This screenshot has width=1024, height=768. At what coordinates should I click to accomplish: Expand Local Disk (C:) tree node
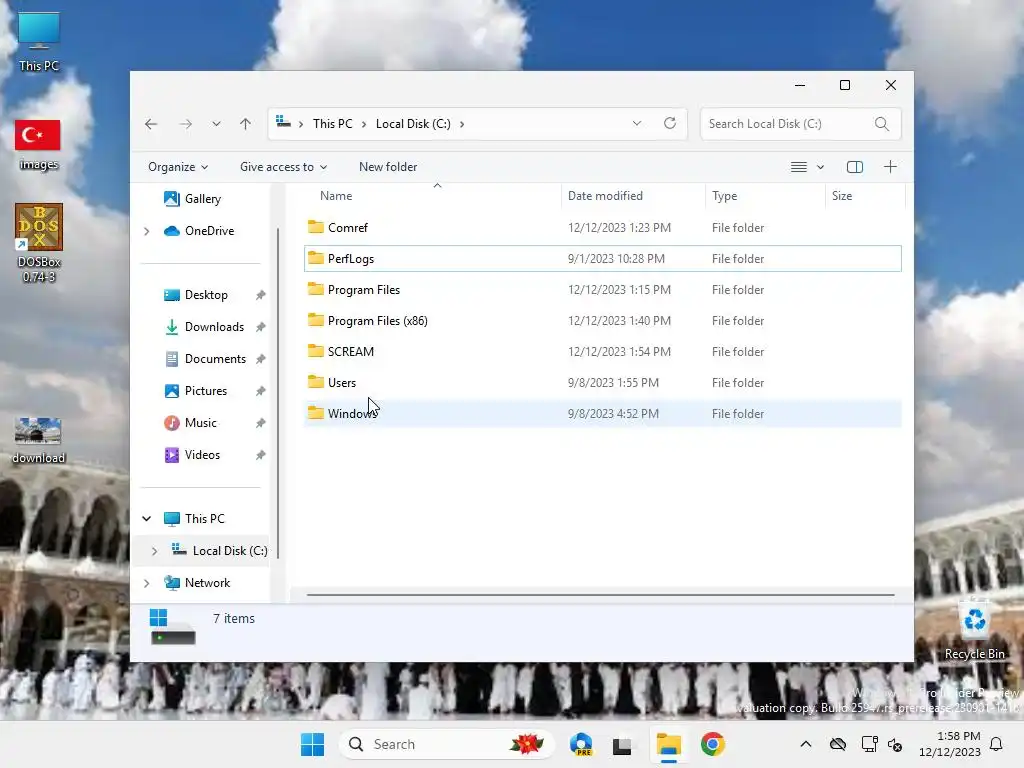coord(154,551)
